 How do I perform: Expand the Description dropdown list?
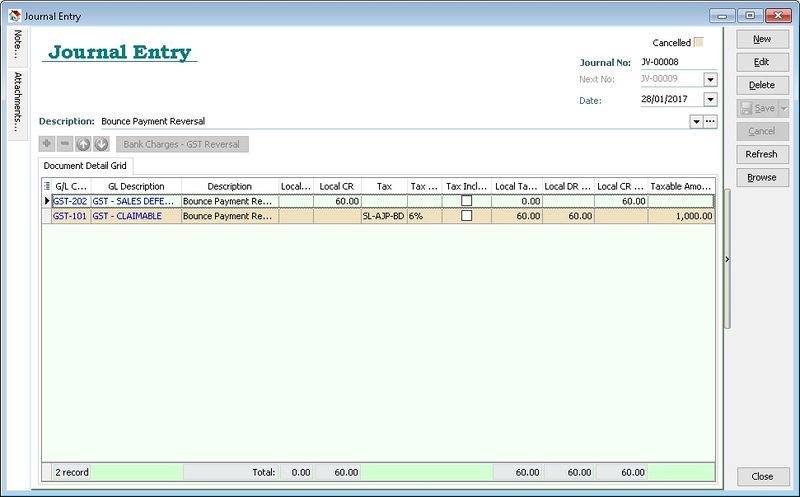pyautogui.click(x=696, y=121)
